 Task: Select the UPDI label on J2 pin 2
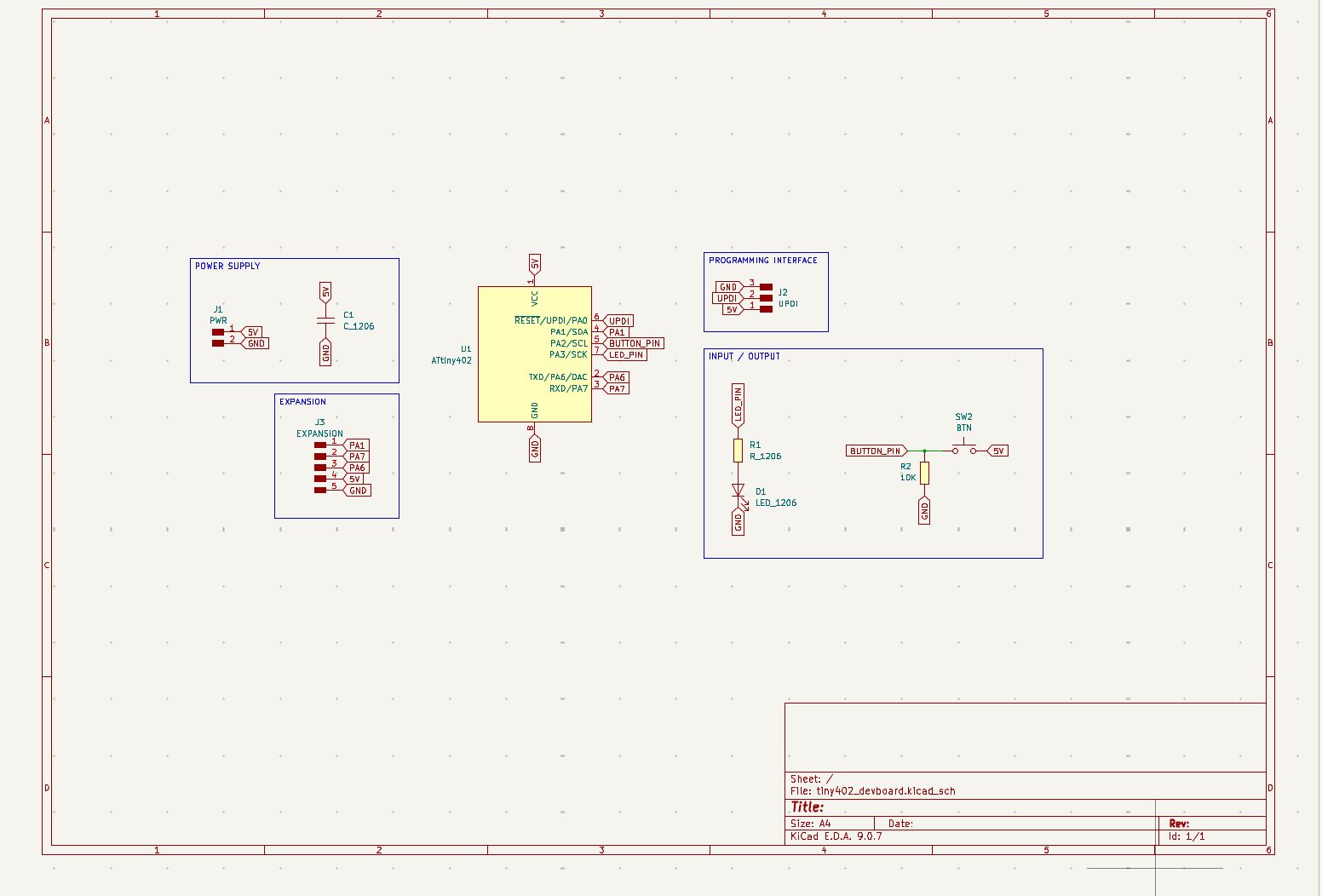(x=727, y=298)
